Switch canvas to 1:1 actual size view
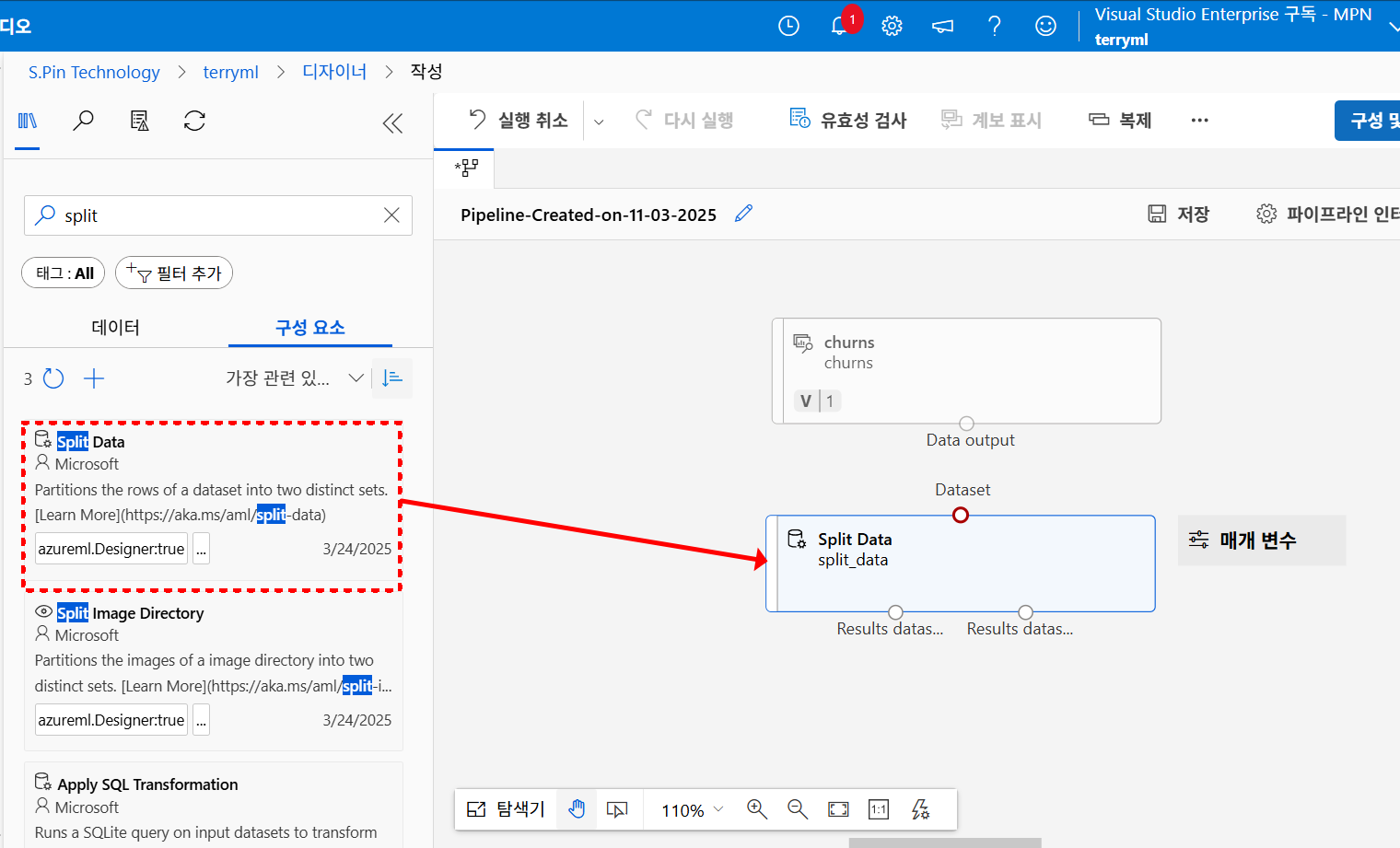This screenshot has width=1400, height=848. point(878,809)
